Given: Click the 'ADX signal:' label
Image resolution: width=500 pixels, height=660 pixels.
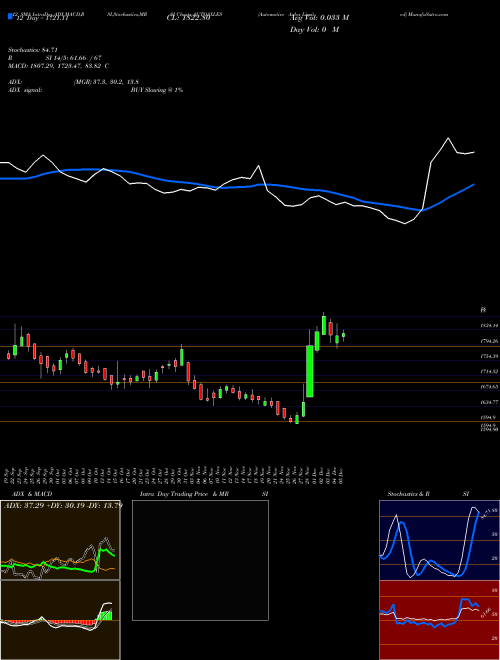Looking at the screenshot, I should click(x=25, y=90).
